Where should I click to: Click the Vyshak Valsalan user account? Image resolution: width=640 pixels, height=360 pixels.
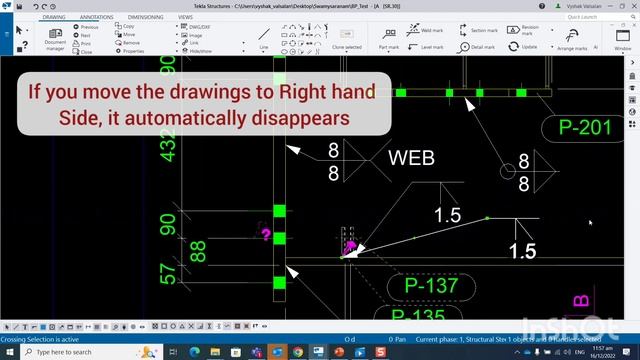point(578,6)
